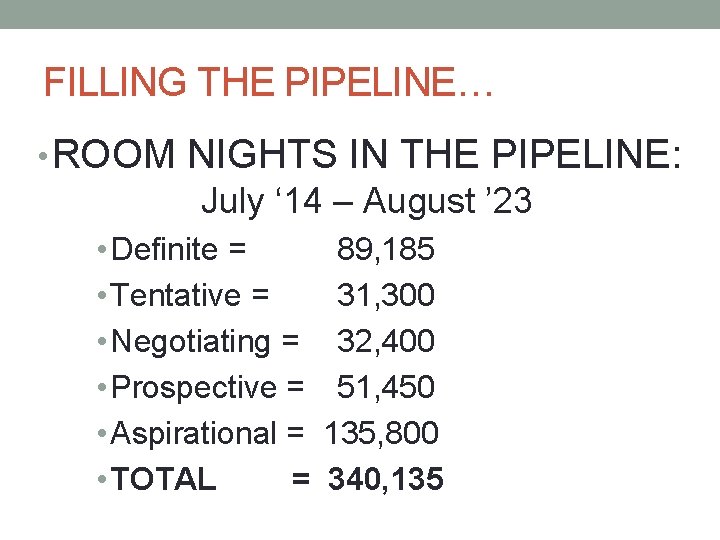Select the 135,800 value
Viewport: 720px width, 540px height.
coord(381,433)
